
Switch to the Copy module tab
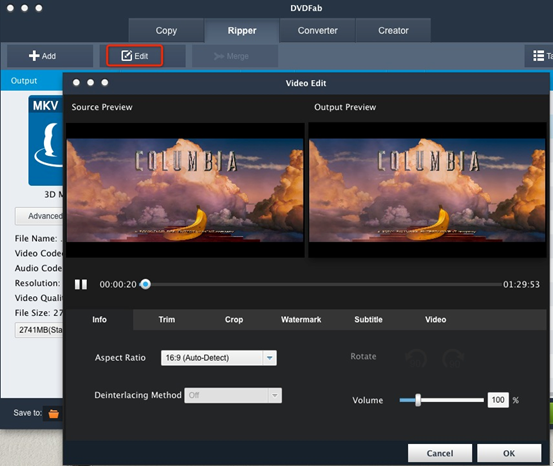point(166,31)
